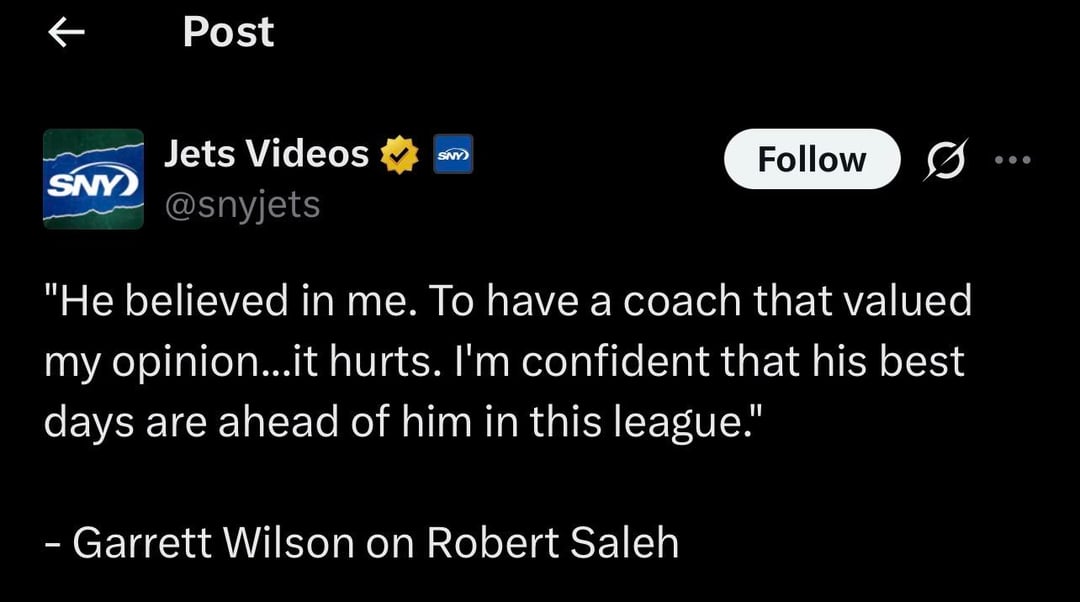Screen dimensions: 1080x602
Task: Click the left-pointing navigation arrow
Action: pos(64,33)
